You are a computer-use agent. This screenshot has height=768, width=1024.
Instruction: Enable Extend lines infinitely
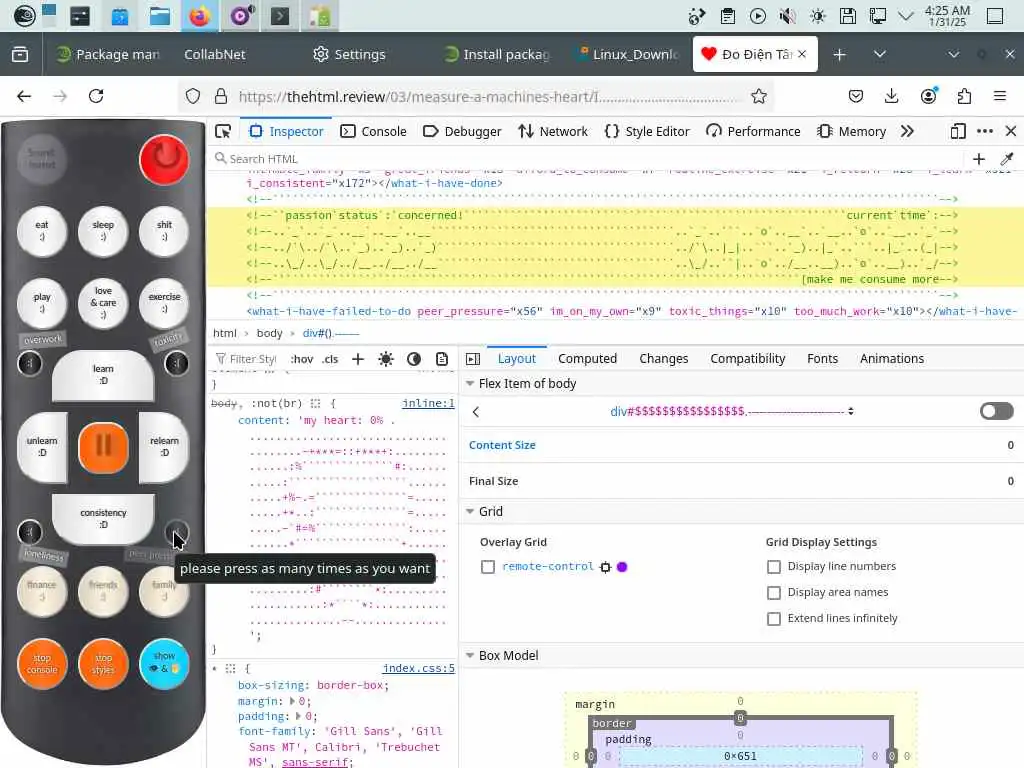tap(774, 618)
